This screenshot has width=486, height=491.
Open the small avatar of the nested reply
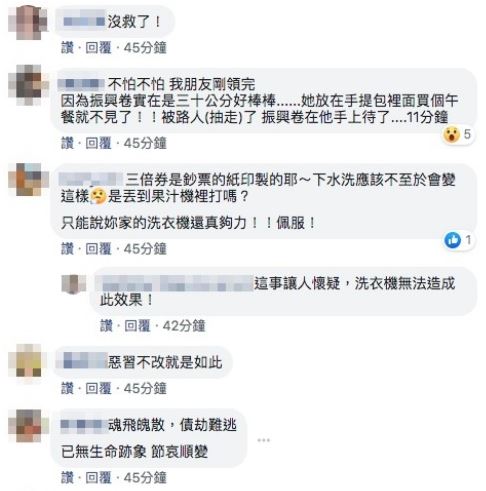74,284
